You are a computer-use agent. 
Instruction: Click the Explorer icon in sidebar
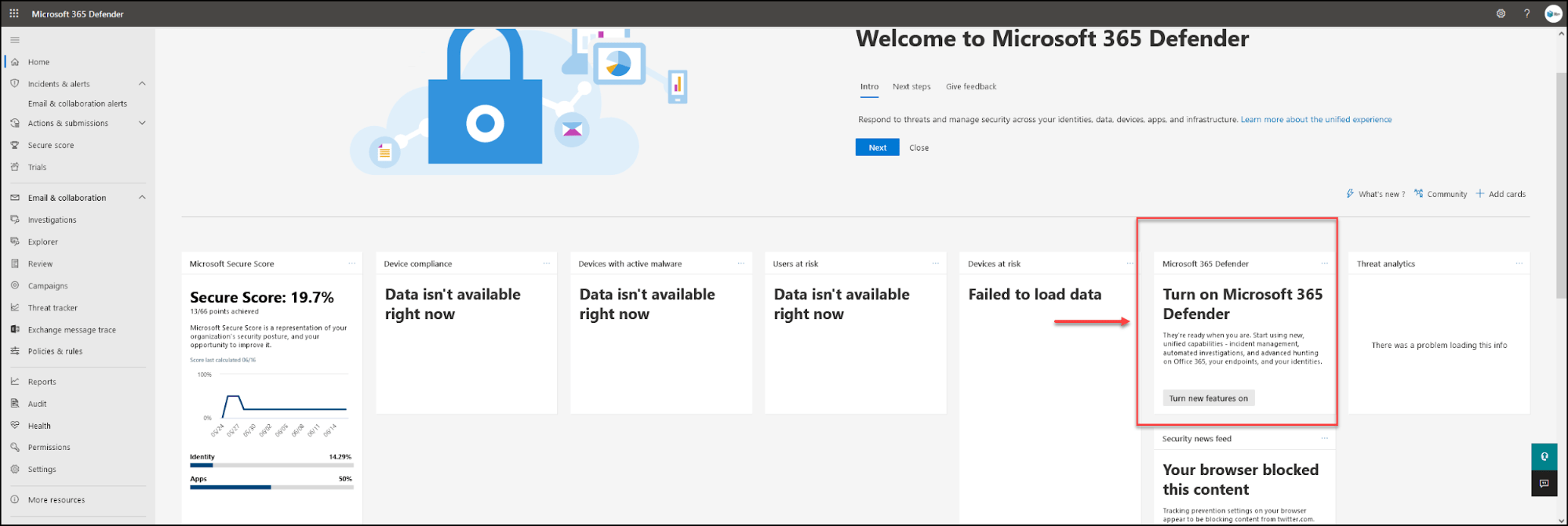pos(15,241)
